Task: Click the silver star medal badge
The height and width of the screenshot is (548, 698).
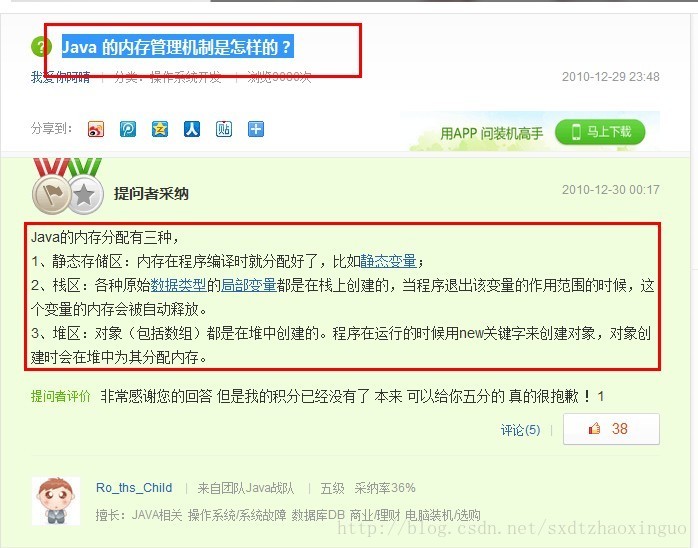Action: [85, 195]
